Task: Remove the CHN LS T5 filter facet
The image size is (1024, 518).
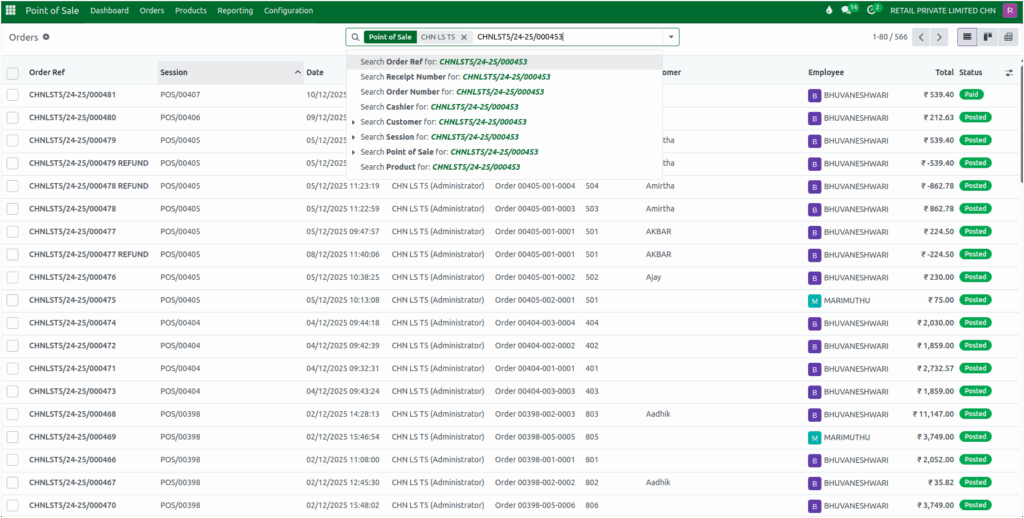Action: tap(464, 37)
